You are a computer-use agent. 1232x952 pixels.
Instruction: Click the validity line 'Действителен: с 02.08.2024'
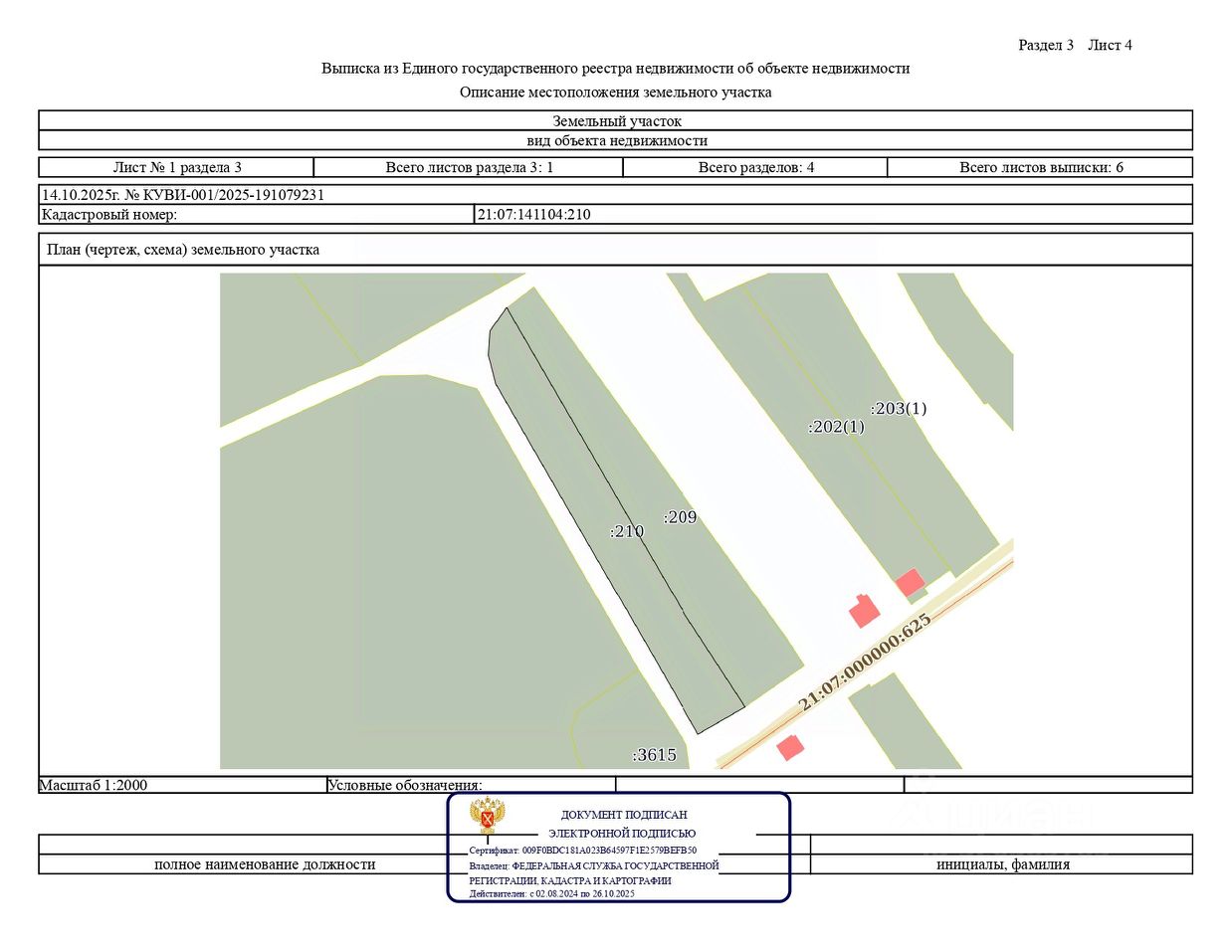[551, 893]
